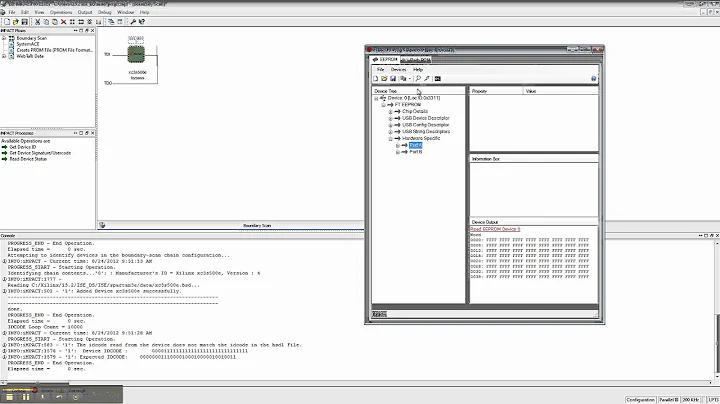Screen dimensions: 720x404
Task: Collapse FT EEPROM node in Device Tree
Action: [x=383, y=105]
